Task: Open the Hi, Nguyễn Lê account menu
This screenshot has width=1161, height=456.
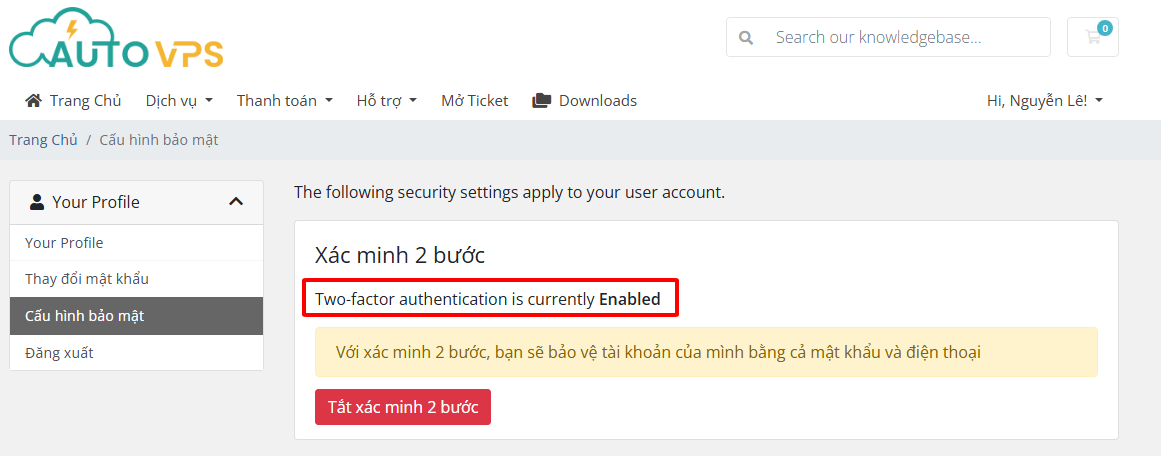Action: pyautogui.click(x=1045, y=101)
